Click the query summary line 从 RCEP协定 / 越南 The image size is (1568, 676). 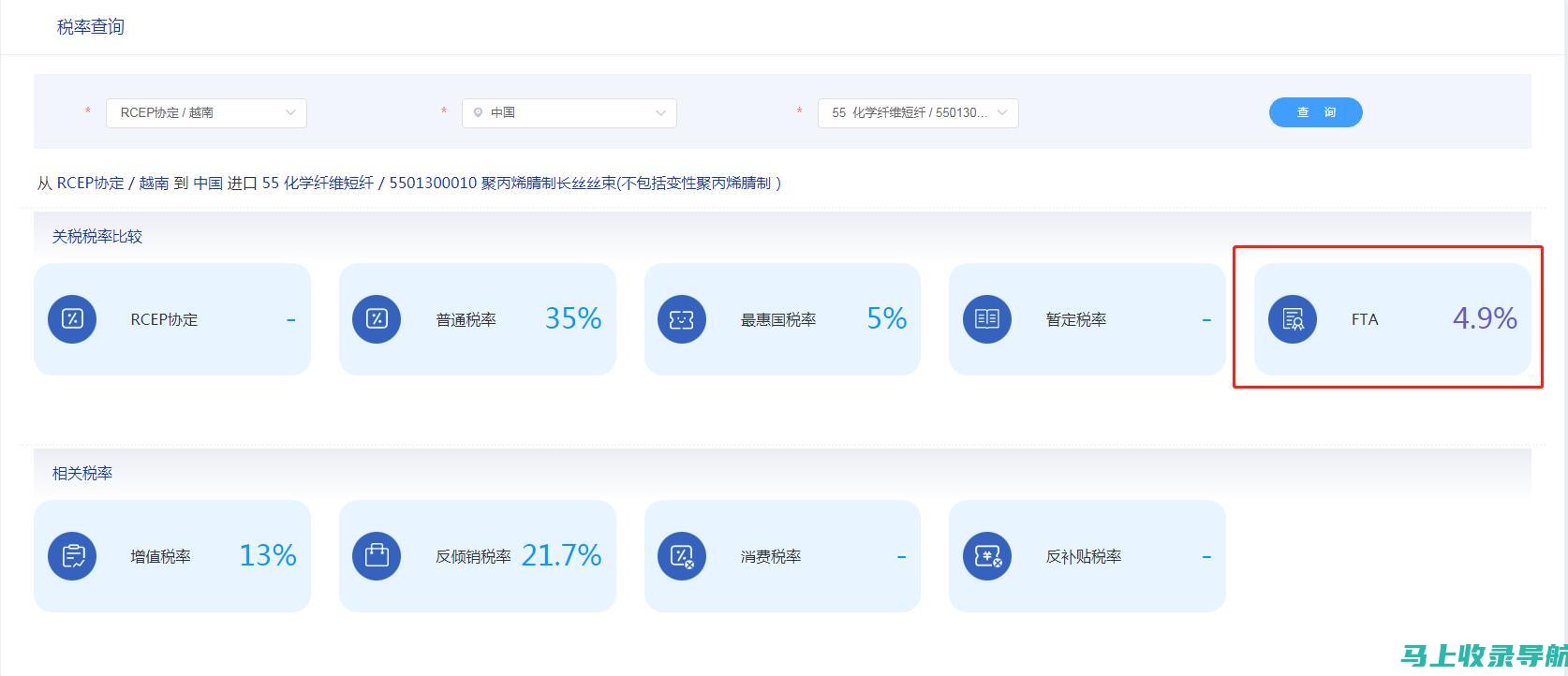point(409,183)
